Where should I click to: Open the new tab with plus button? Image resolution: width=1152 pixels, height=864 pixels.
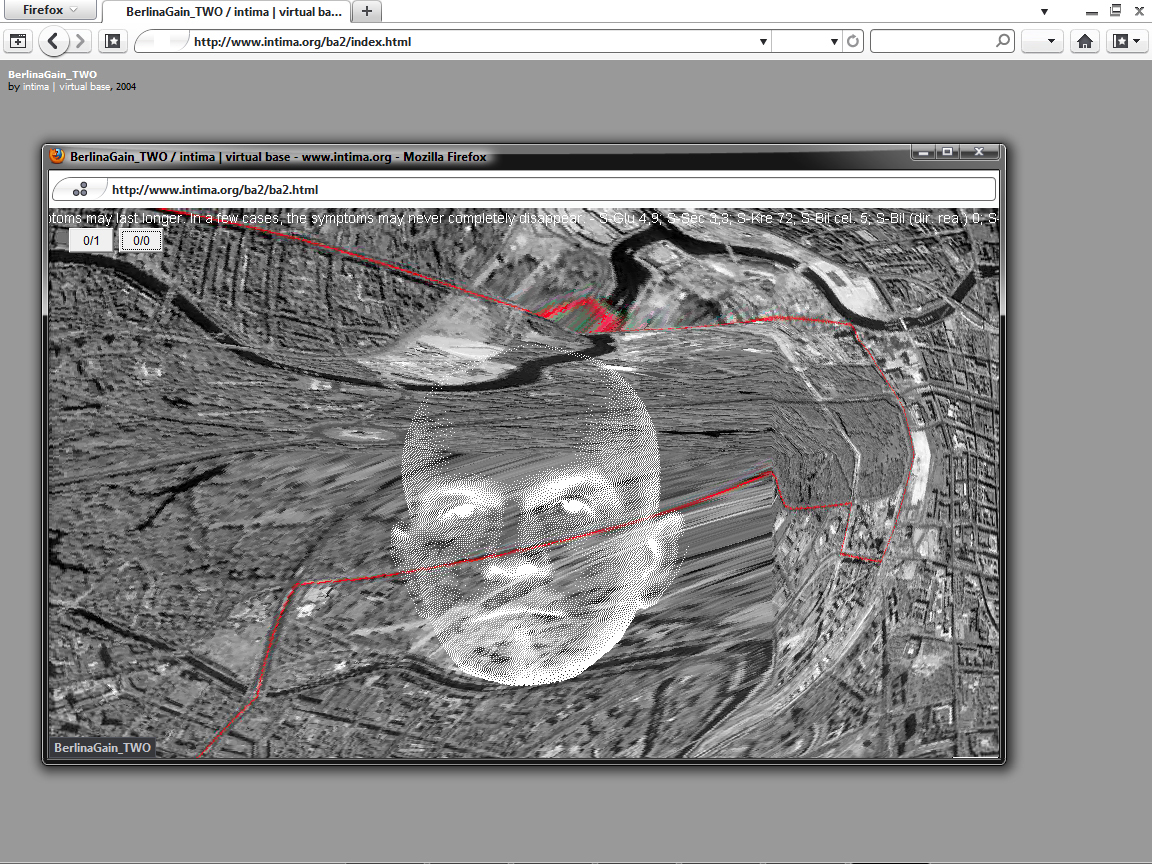pyautogui.click(x=367, y=12)
